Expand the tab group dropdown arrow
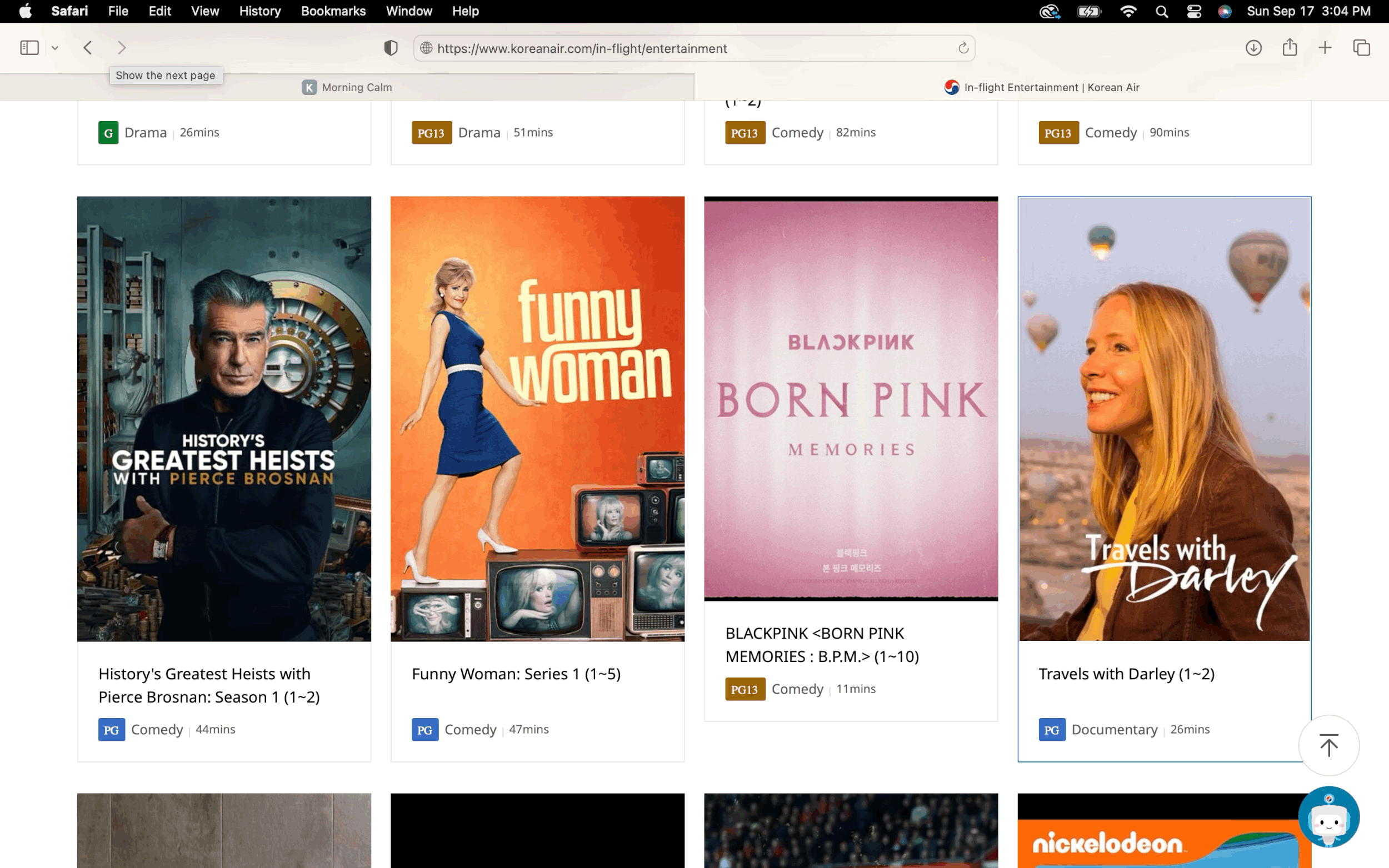Image resolution: width=1389 pixels, height=868 pixels. tap(55, 48)
